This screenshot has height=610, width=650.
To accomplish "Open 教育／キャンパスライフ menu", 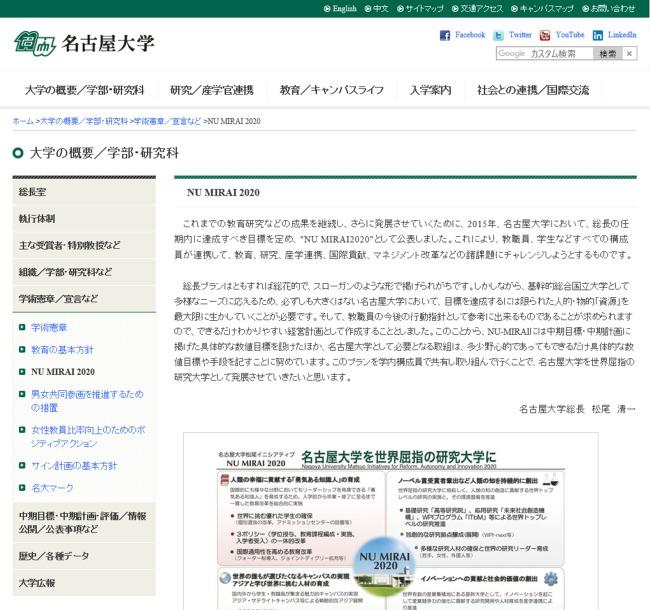I will [332, 90].
